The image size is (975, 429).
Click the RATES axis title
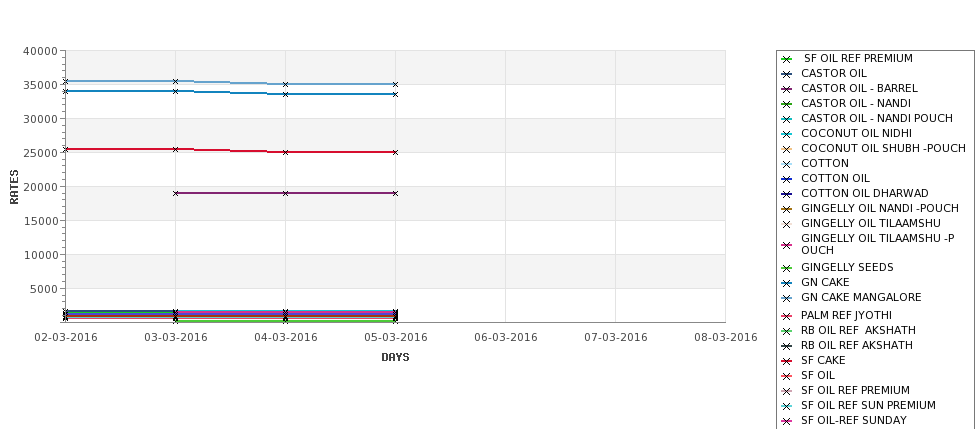(x=14, y=187)
